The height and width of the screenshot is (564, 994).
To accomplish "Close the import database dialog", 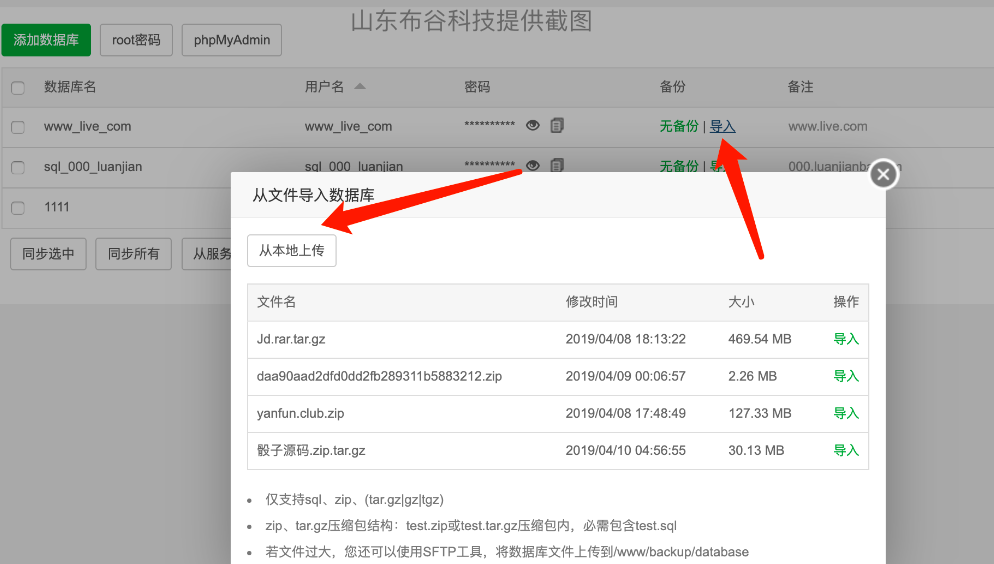I will coord(882,175).
